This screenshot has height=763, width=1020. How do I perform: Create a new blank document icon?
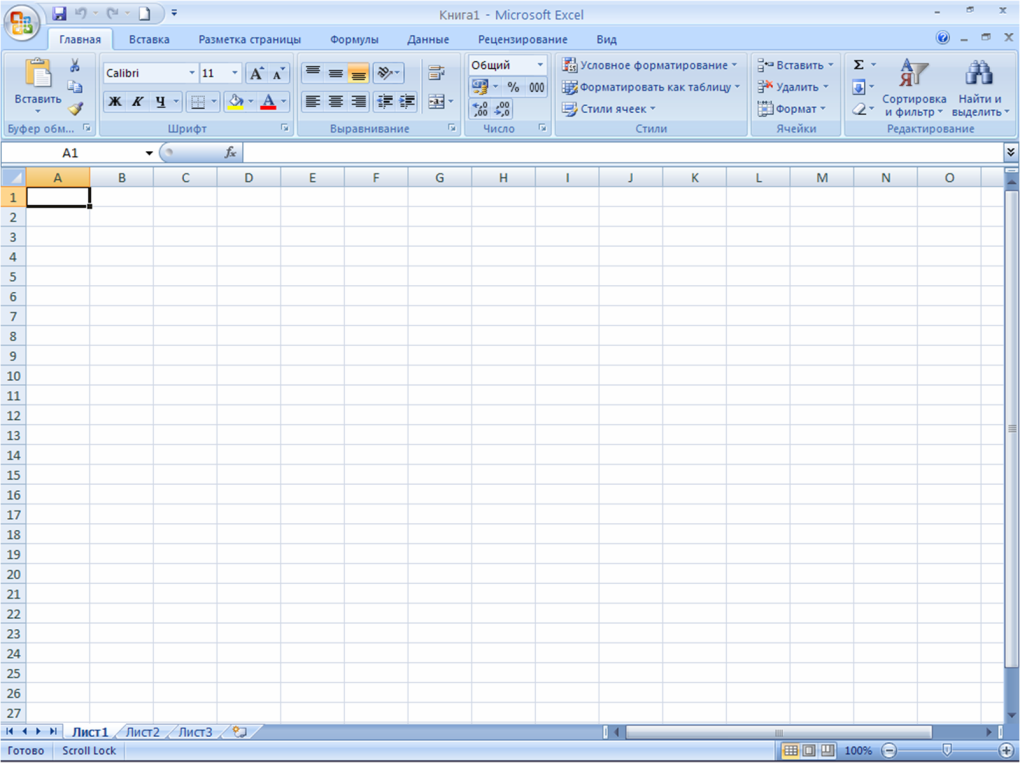click(x=144, y=13)
